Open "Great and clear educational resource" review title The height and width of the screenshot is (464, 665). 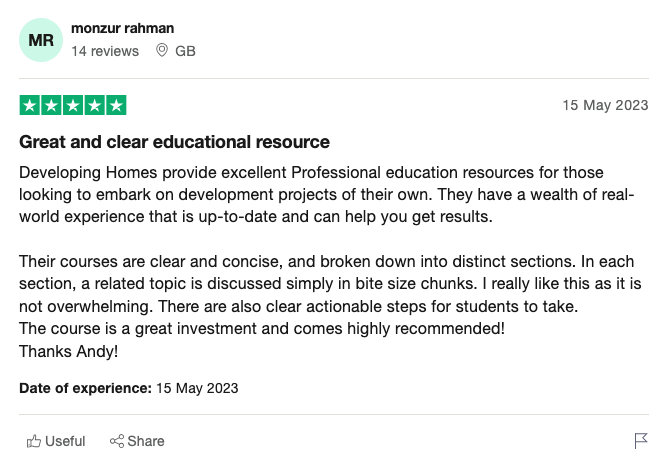(x=174, y=142)
